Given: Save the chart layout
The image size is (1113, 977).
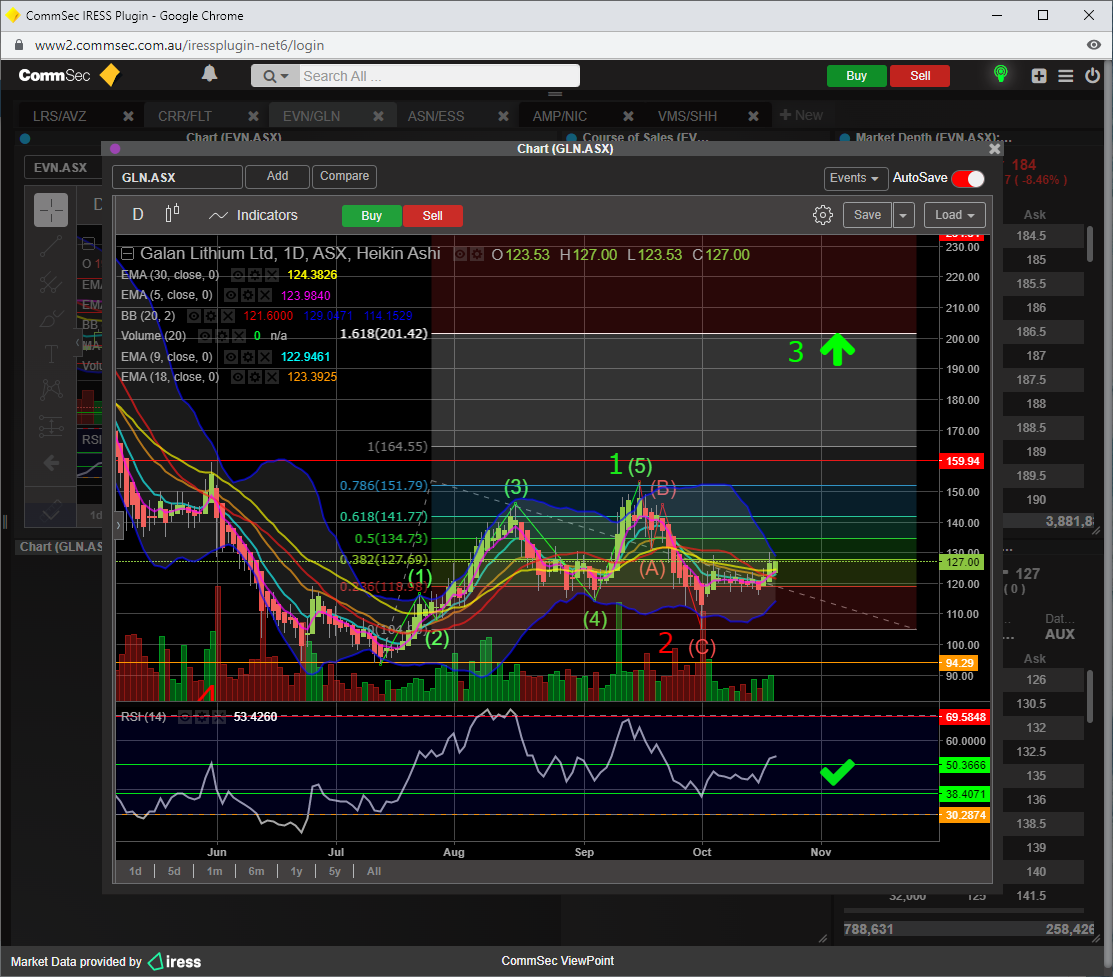Looking at the screenshot, I should (x=867, y=215).
